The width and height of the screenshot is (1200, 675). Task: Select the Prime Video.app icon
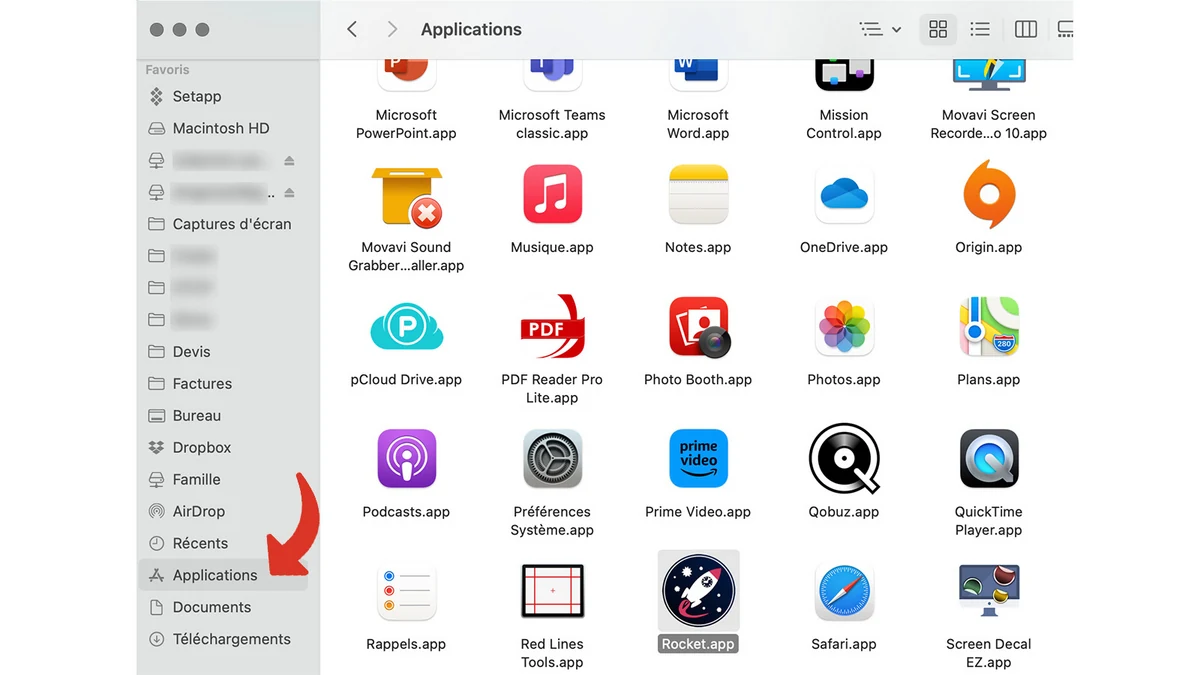(x=698, y=458)
